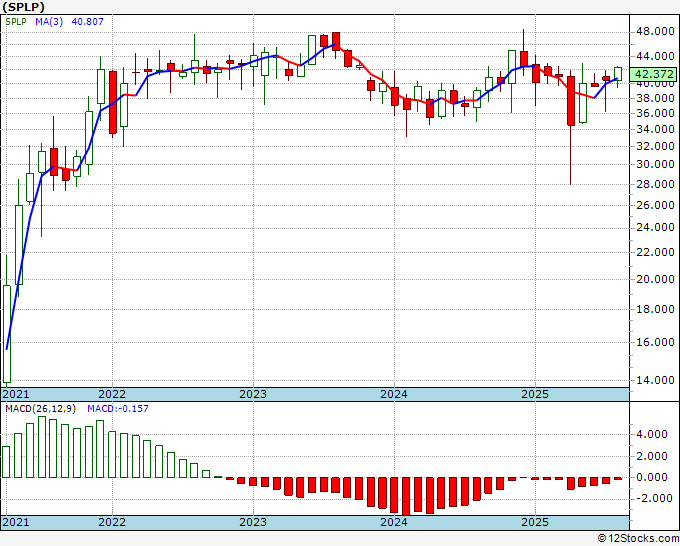Open the 12Stocks.com copyright link

(638, 538)
